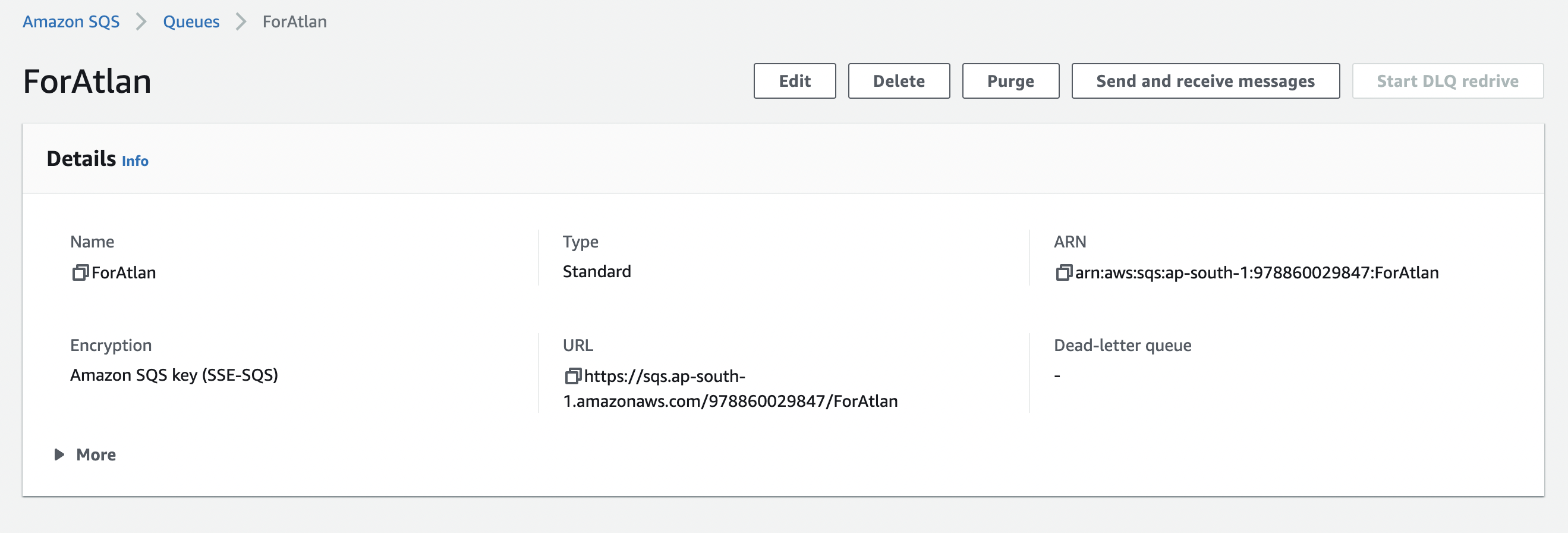Screen dimensions: 1568x533
Task: Click the Amazon SQS key encryption value
Action: point(174,375)
